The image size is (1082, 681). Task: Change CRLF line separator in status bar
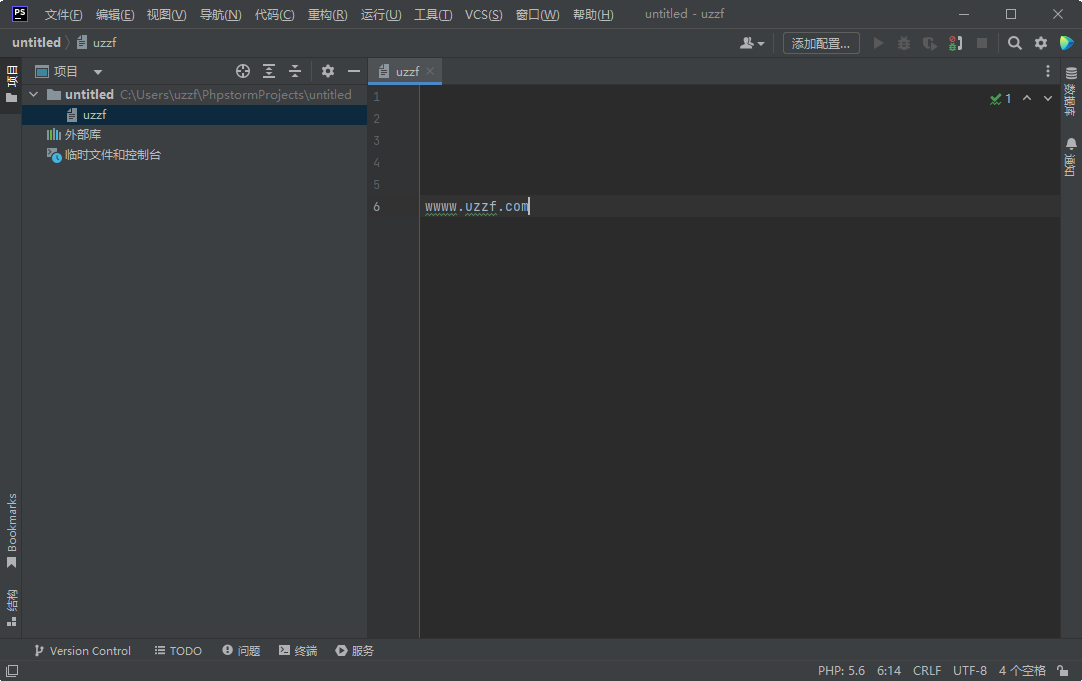coord(927,671)
